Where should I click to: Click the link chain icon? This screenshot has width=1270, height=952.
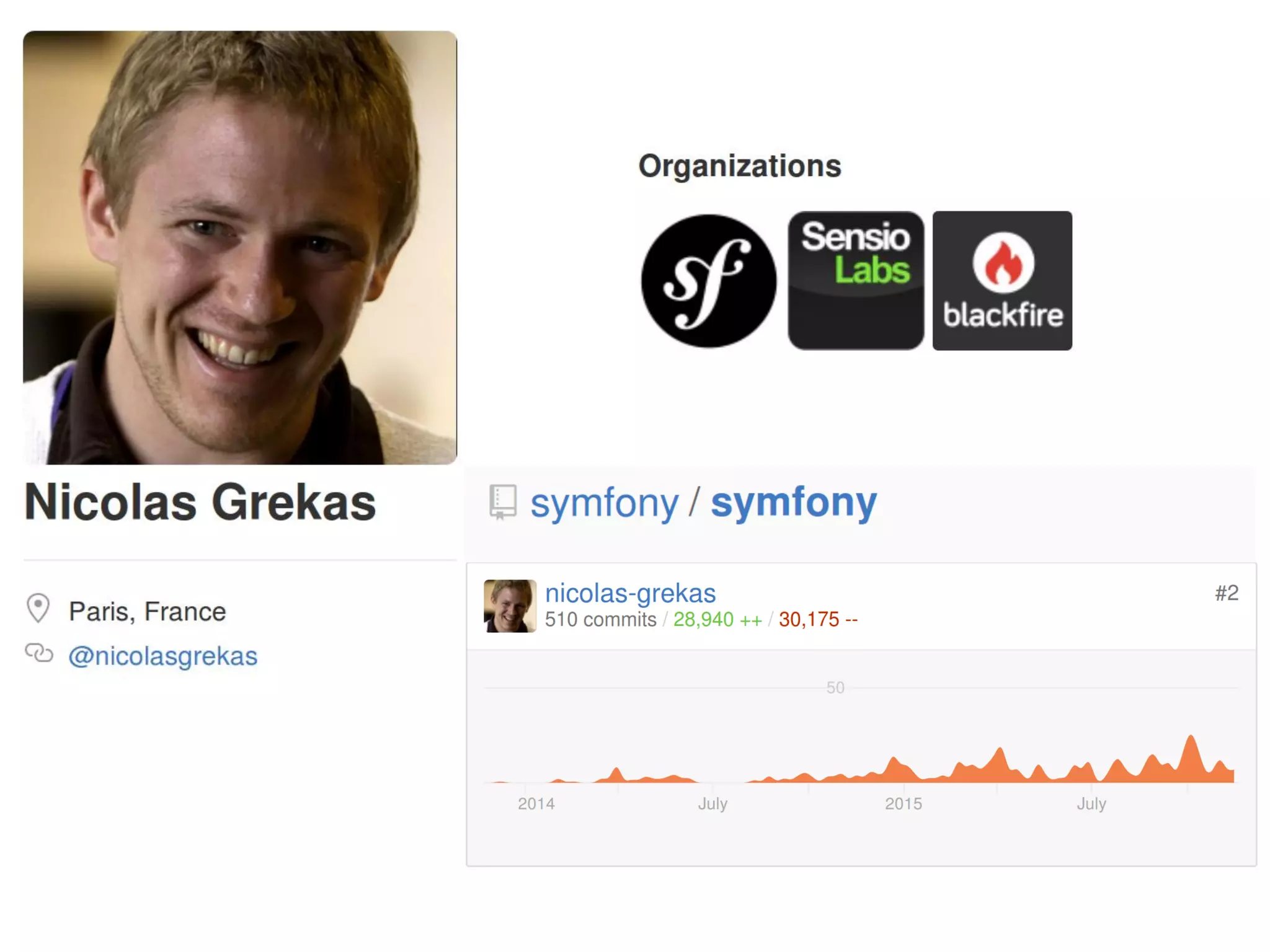[39, 653]
